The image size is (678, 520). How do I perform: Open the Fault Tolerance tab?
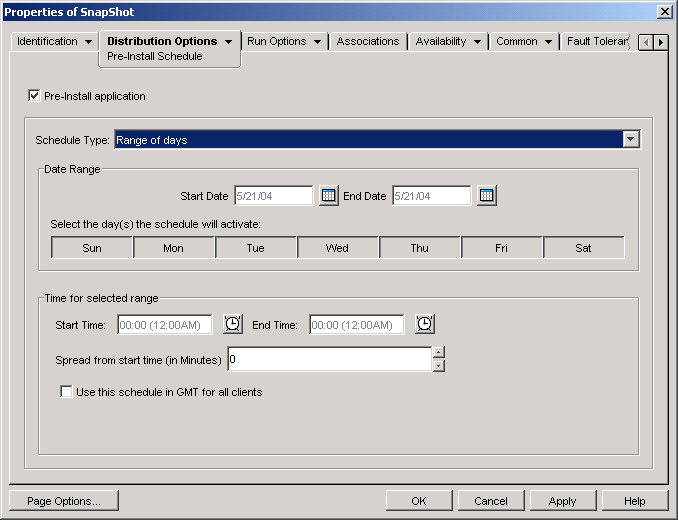[x=597, y=41]
